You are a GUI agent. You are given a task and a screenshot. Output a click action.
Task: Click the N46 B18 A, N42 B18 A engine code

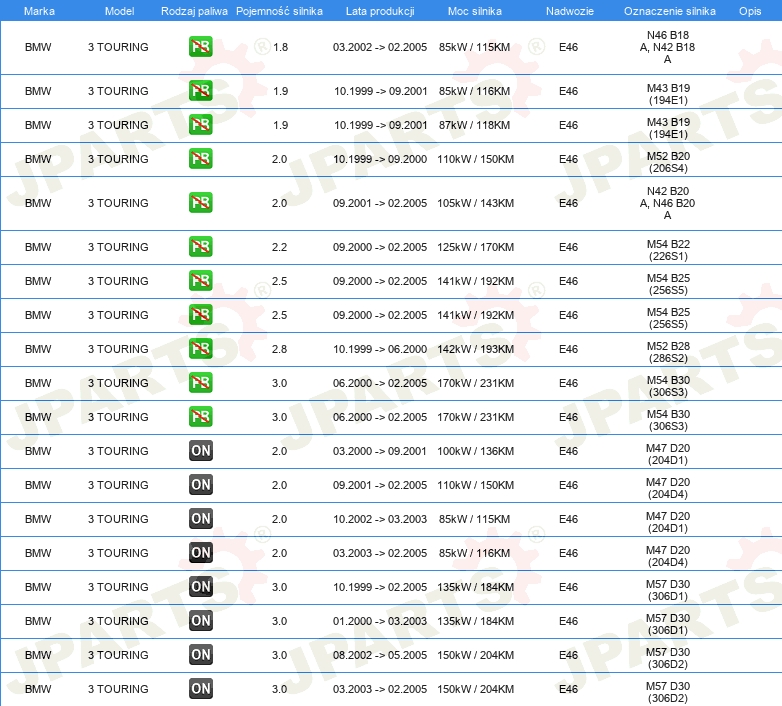pyautogui.click(x=668, y=47)
